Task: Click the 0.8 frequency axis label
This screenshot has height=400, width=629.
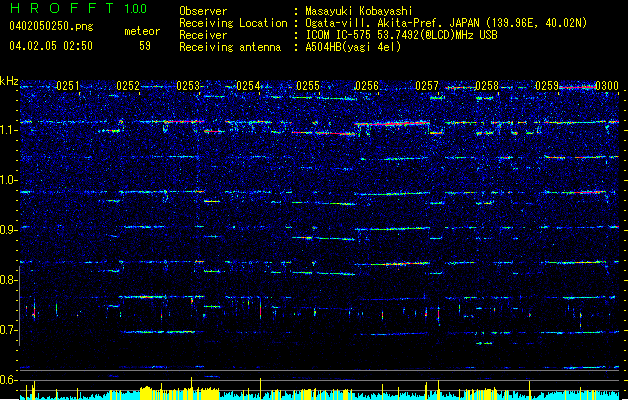Action: click(x=8, y=280)
